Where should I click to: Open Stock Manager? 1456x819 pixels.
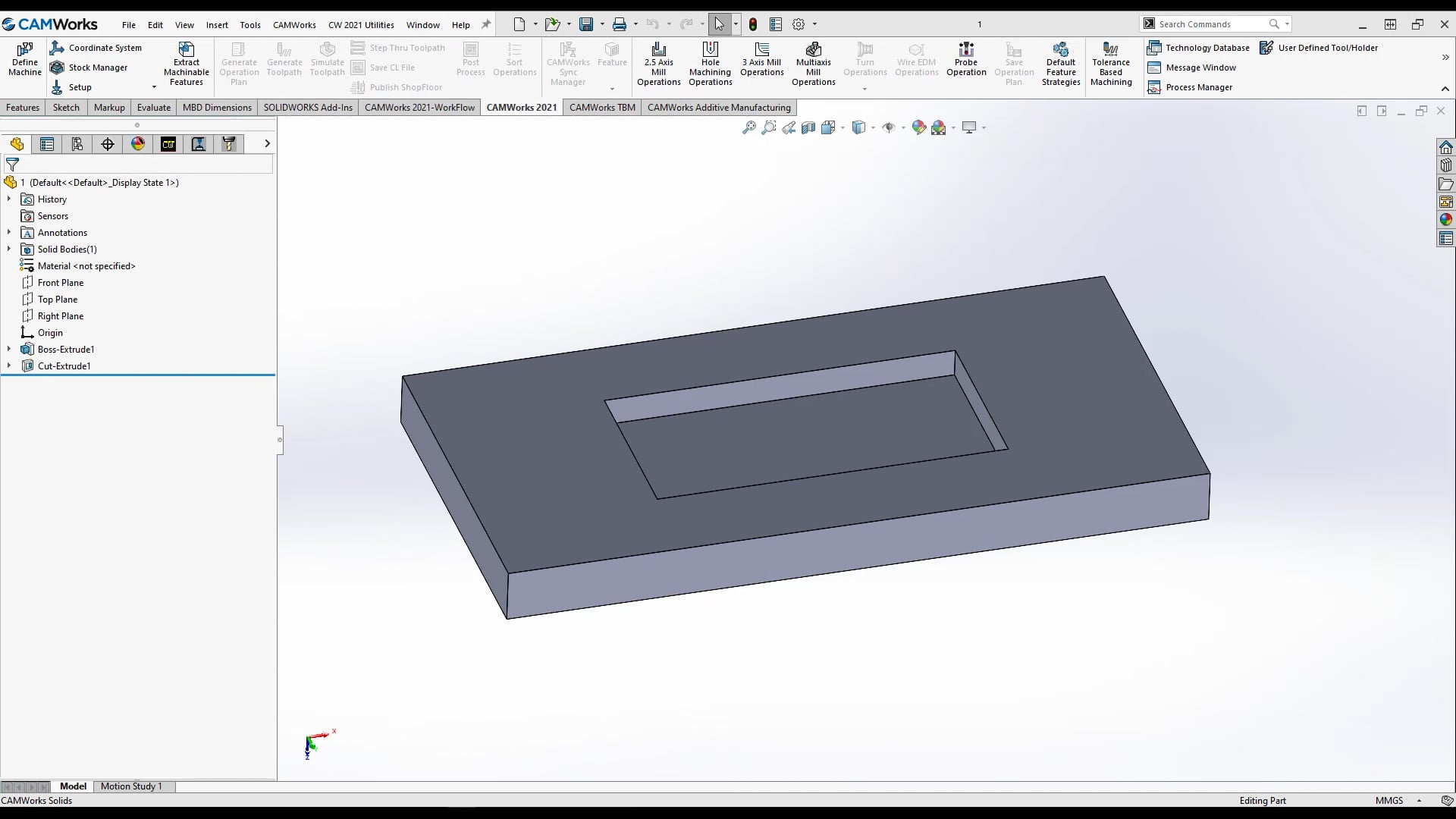pyautogui.click(x=89, y=67)
